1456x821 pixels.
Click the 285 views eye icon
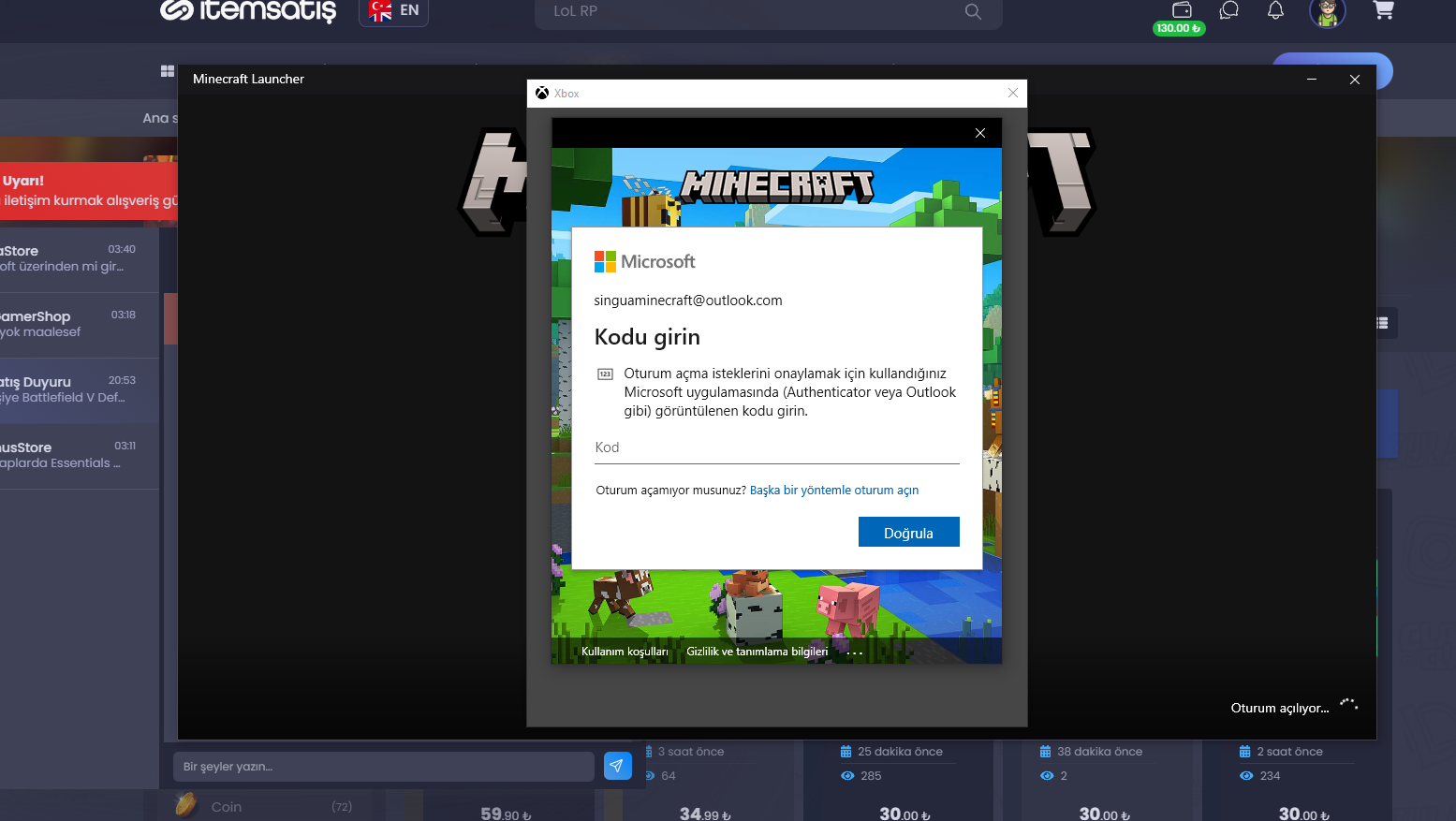[847, 776]
